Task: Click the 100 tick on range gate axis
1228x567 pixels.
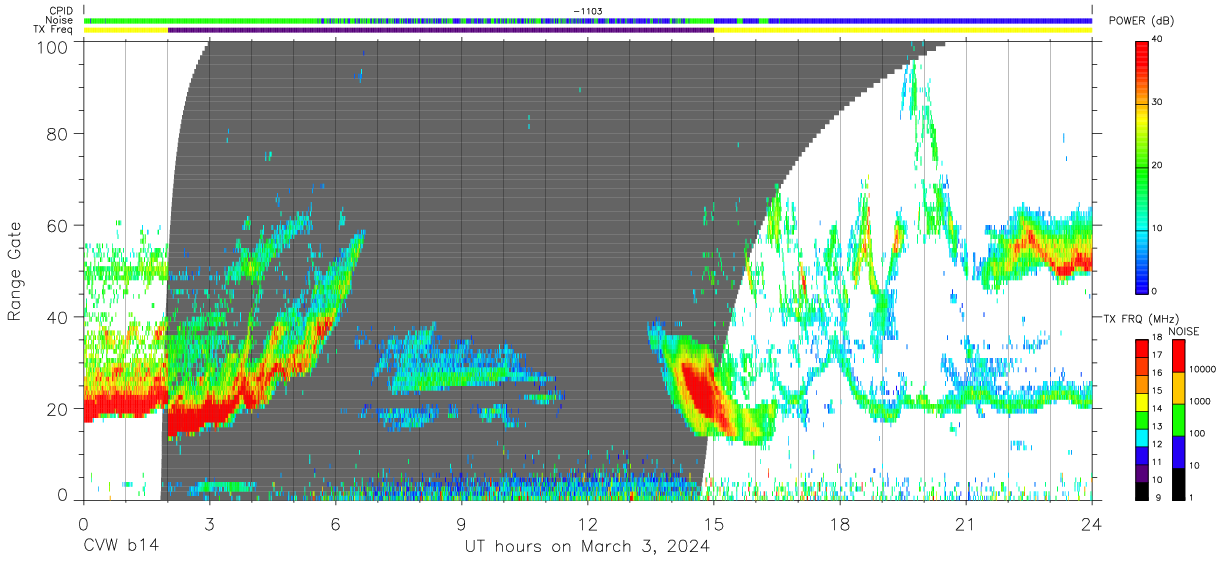Action: point(53,47)
